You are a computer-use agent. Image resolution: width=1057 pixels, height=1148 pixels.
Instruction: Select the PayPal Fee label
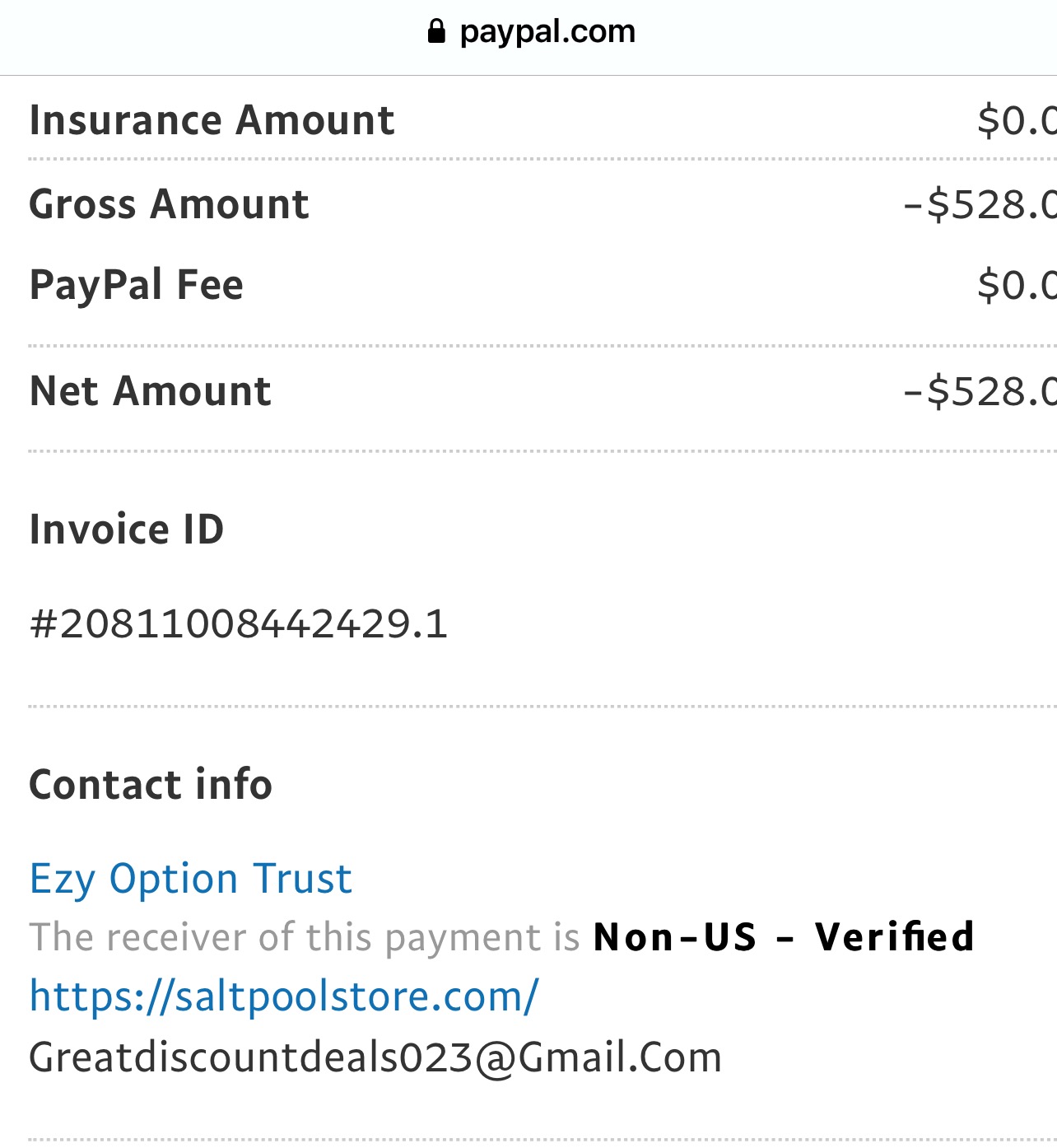135,284
